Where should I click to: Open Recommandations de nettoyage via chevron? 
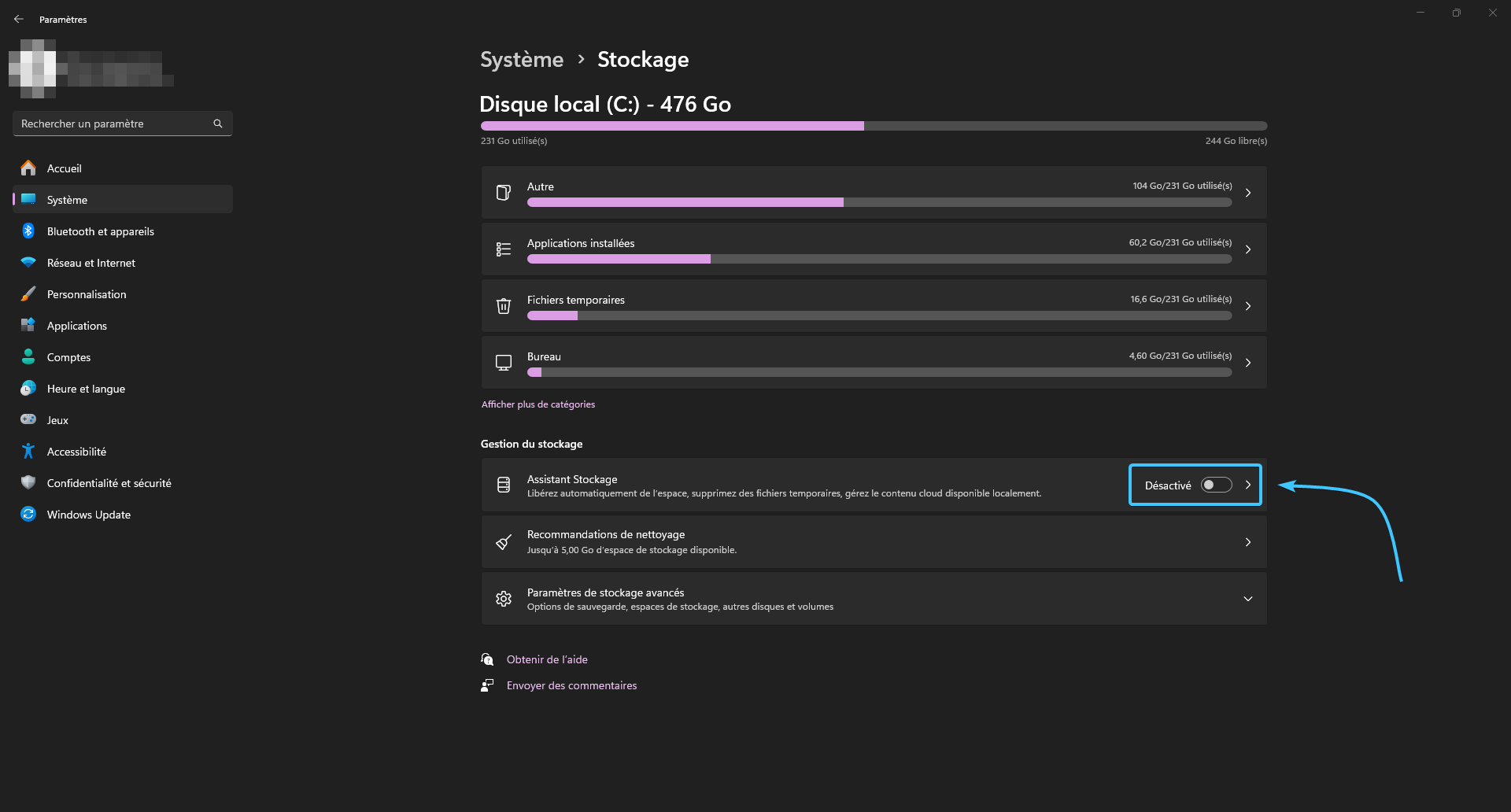[x=1248, y=542]
